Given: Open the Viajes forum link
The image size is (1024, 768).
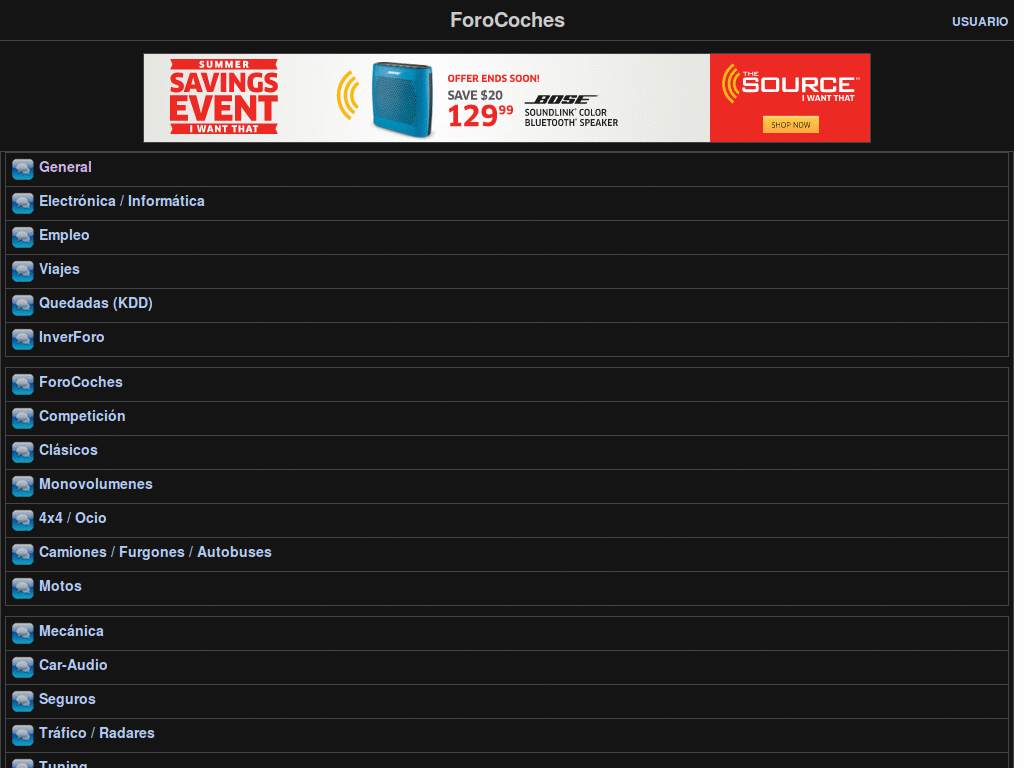Looking at the screenshot, I should click(59, 269).
